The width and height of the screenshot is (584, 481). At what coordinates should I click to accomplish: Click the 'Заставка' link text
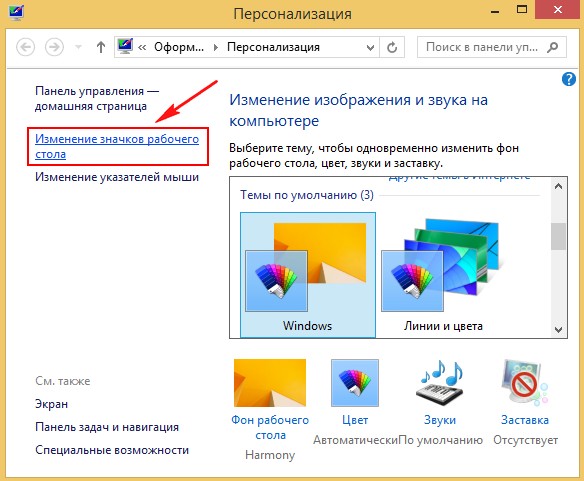pos(525,420)
